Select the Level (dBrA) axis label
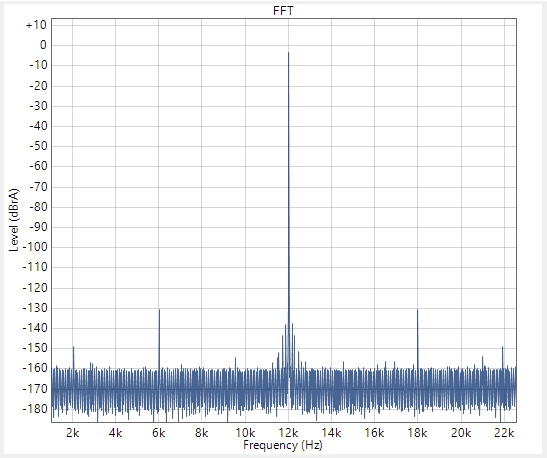The width and height of the screenshot is (547, 458). 14,220
